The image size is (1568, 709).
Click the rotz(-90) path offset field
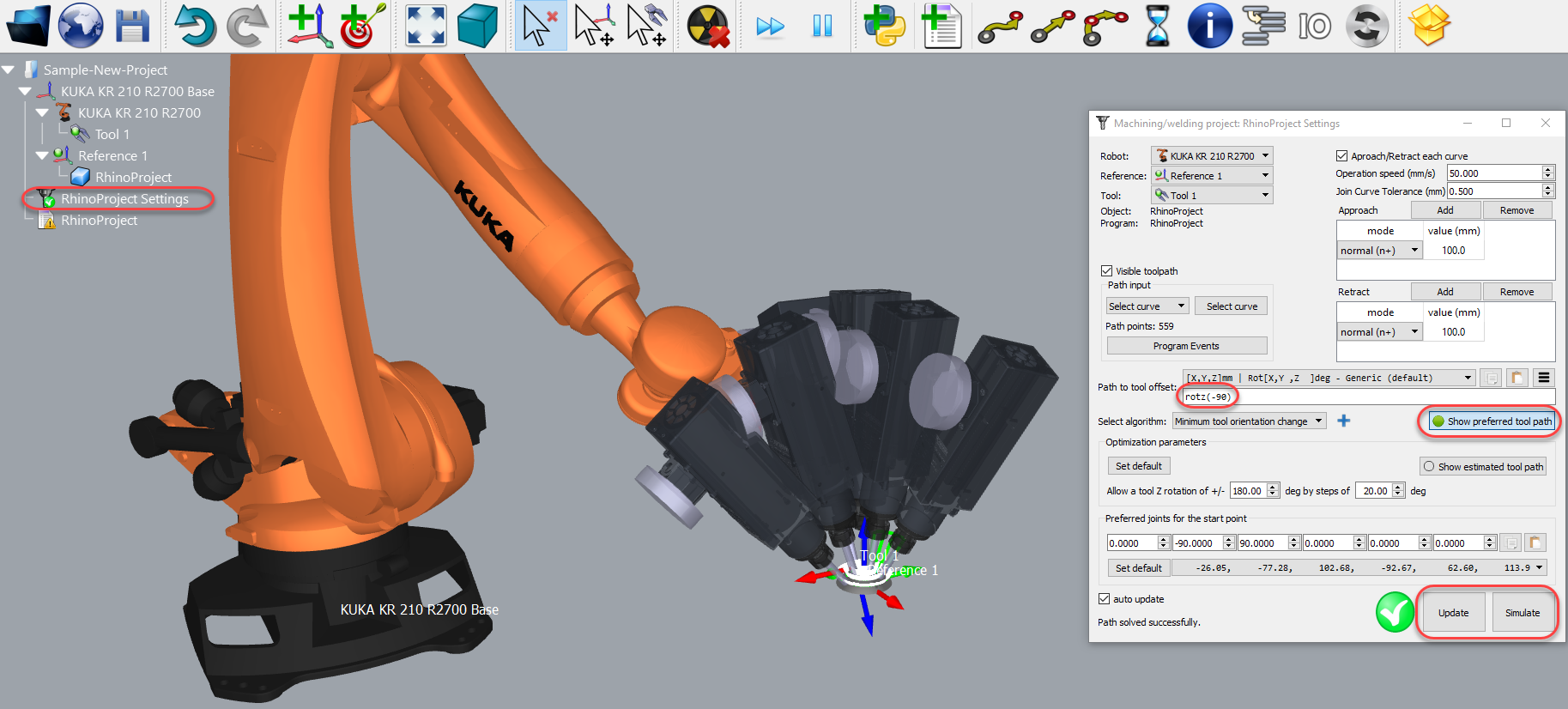[1208, 397]
